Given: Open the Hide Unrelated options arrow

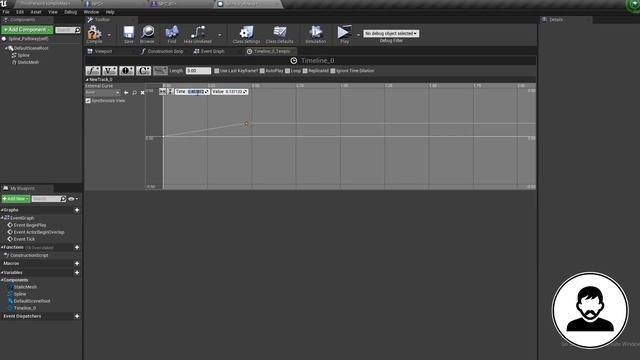Looking at the screenshot, I should 220,35.
